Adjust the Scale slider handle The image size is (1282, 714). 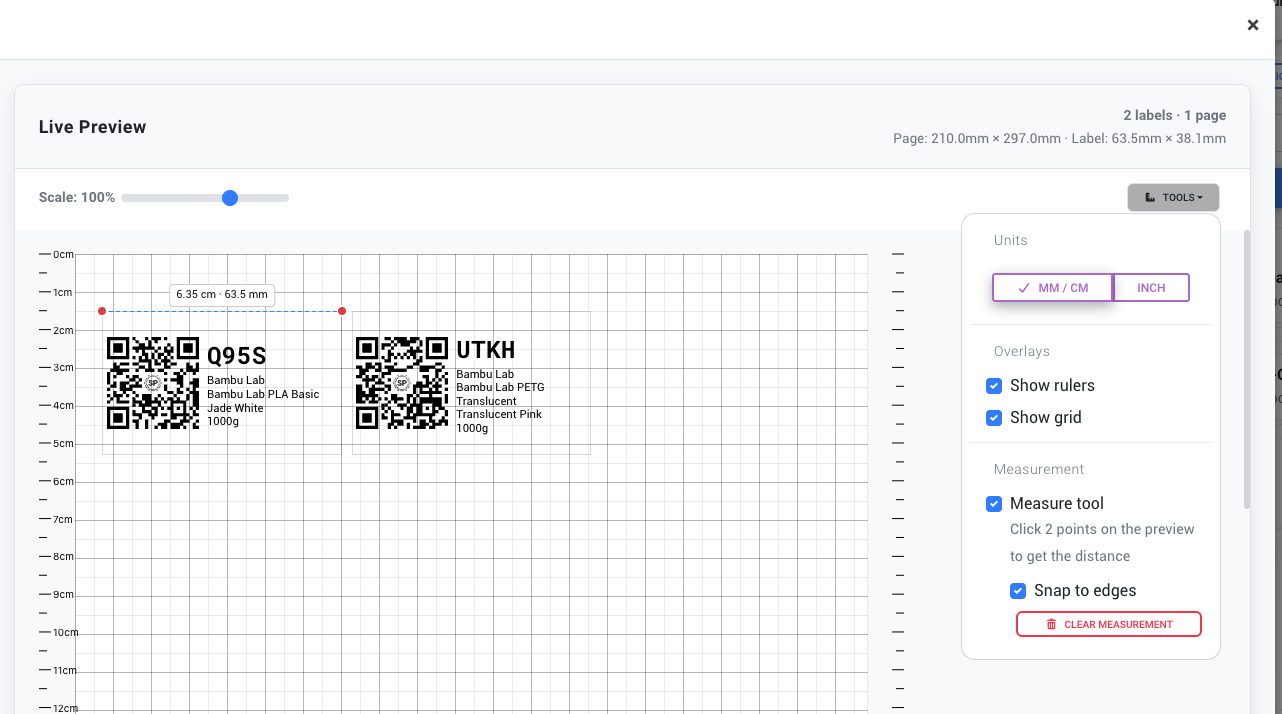coord(230,198)
